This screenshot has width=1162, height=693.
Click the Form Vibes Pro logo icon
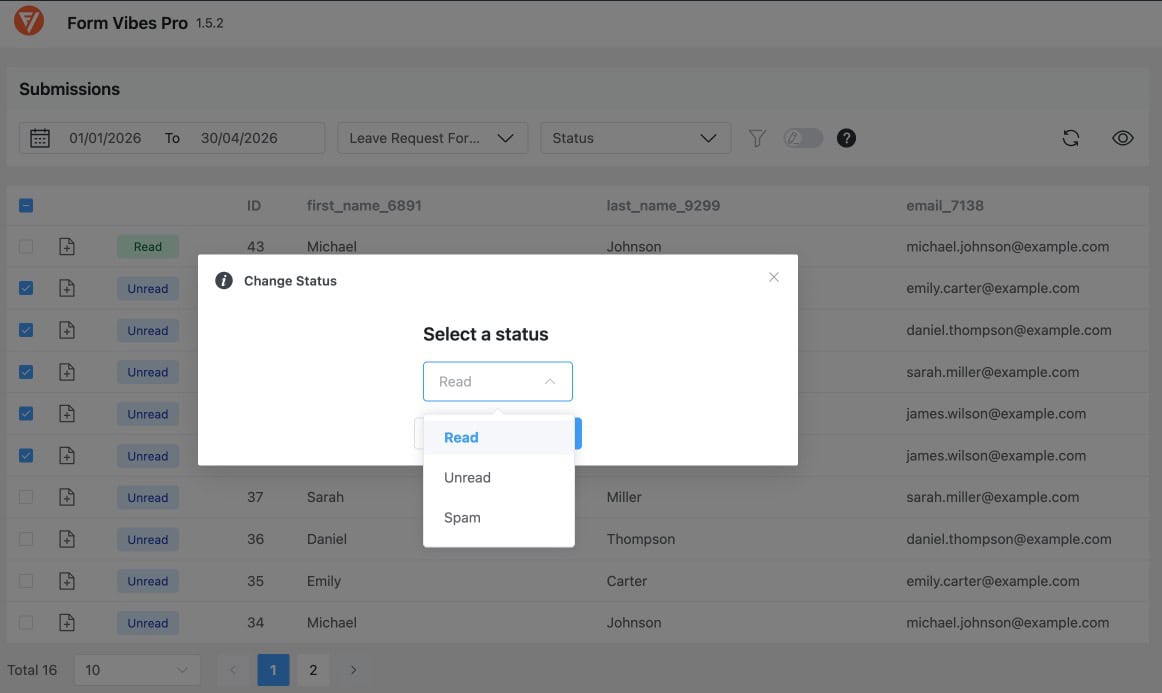[x=29, y=21]
